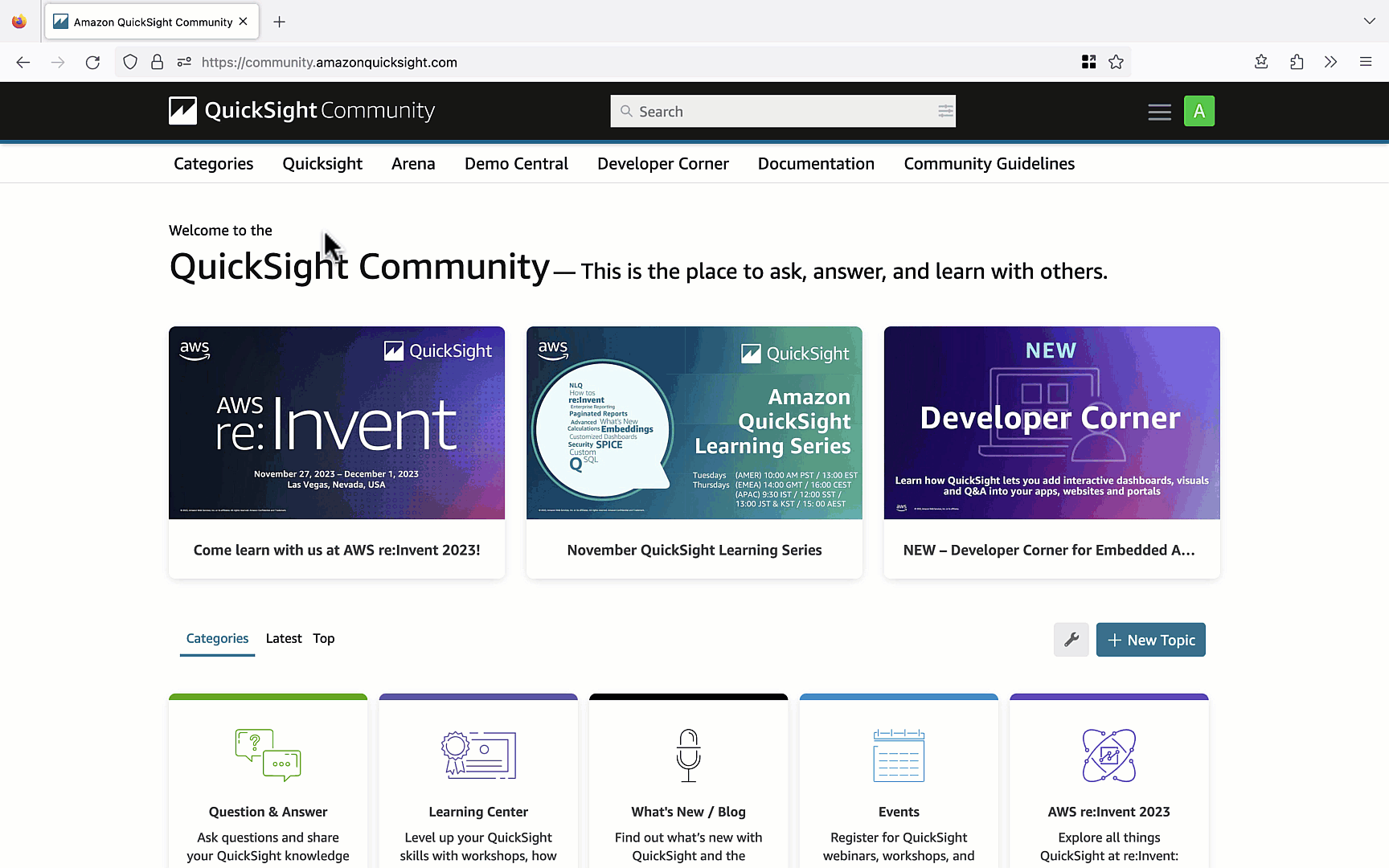Click the Learning Center certificate icon
This screenshot has height=868, width=1389.
[478, 755]
